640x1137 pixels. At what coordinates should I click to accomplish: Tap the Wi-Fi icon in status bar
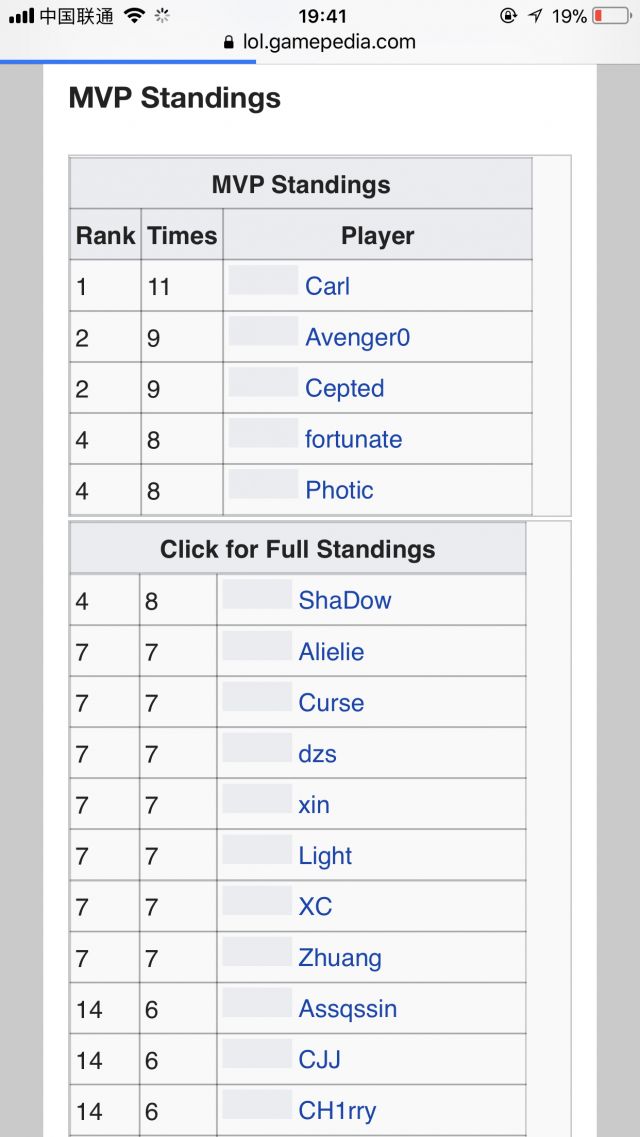tap(133, 16)
